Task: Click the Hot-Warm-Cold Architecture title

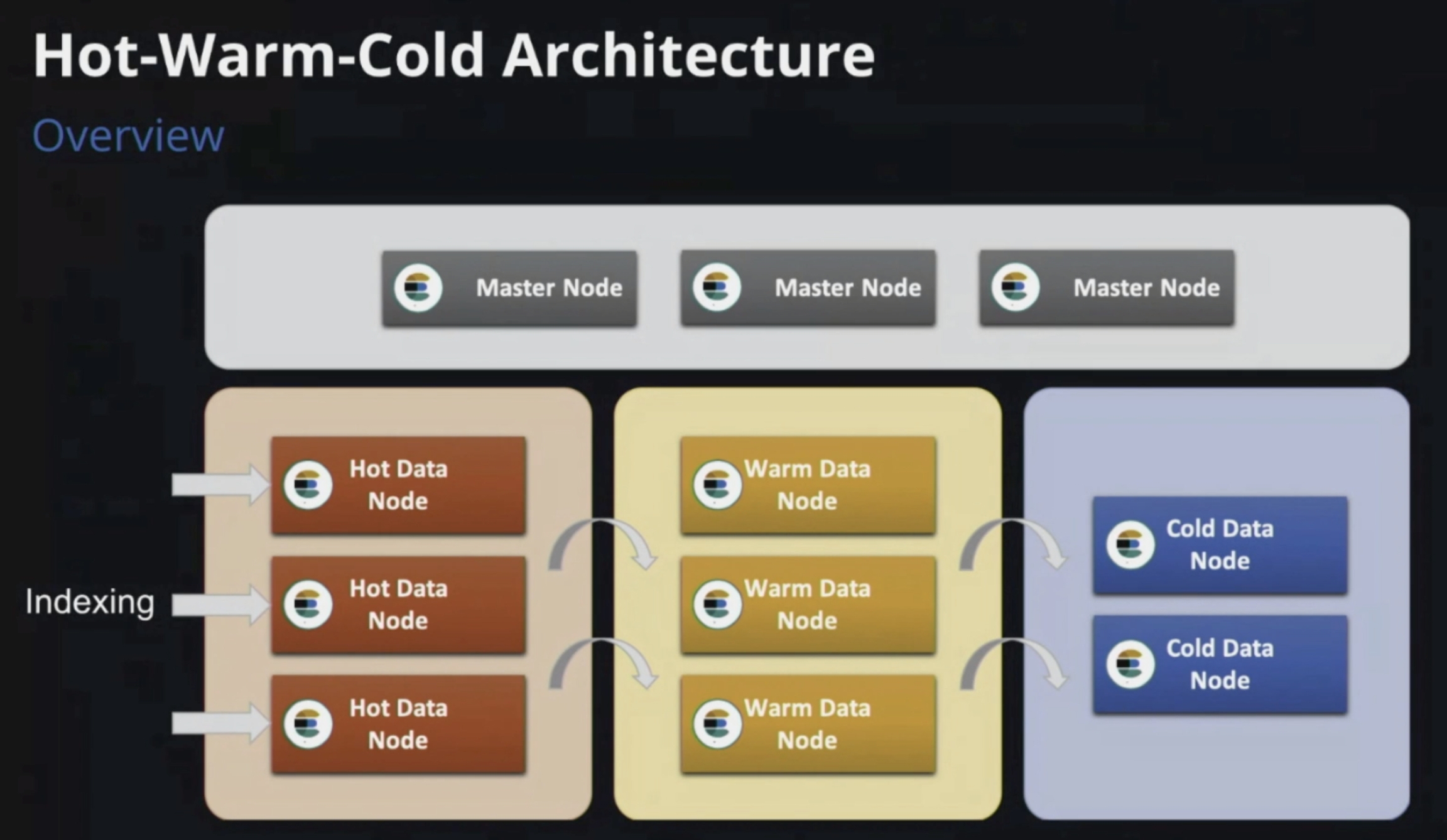Action: 453,56
